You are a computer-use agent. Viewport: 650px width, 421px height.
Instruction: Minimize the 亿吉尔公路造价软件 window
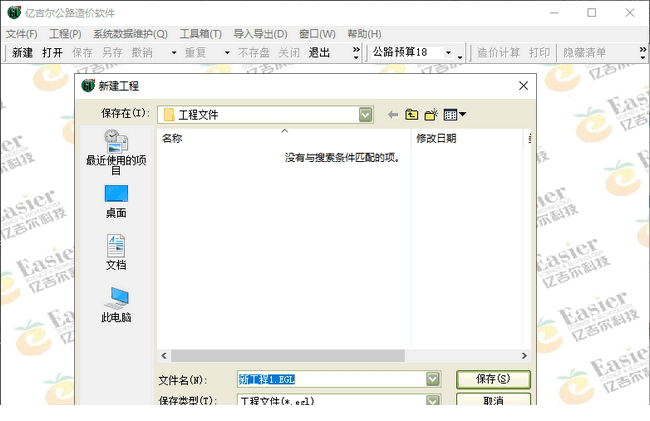coord(554,13)
